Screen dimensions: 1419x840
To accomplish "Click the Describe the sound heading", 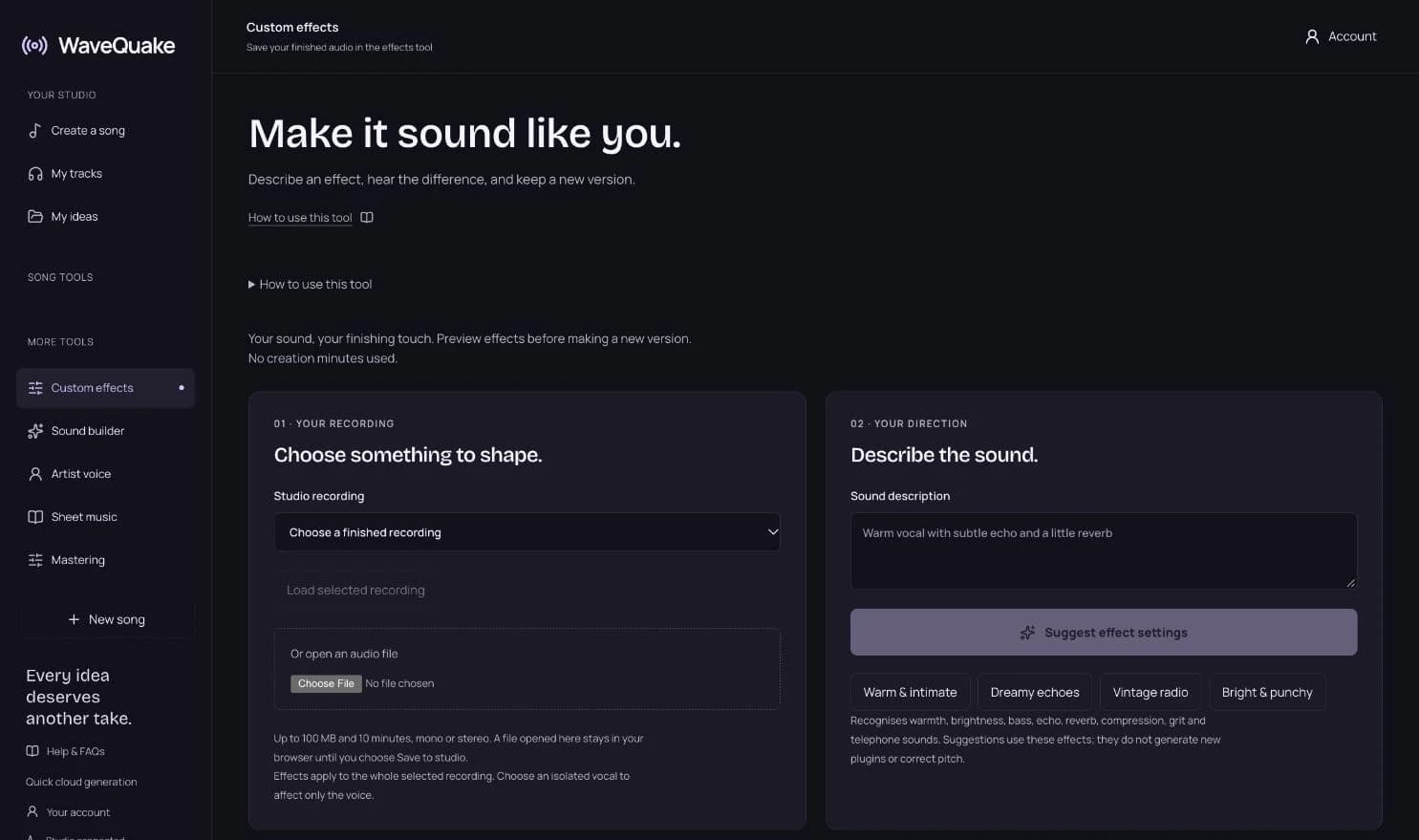I will 944,455.
